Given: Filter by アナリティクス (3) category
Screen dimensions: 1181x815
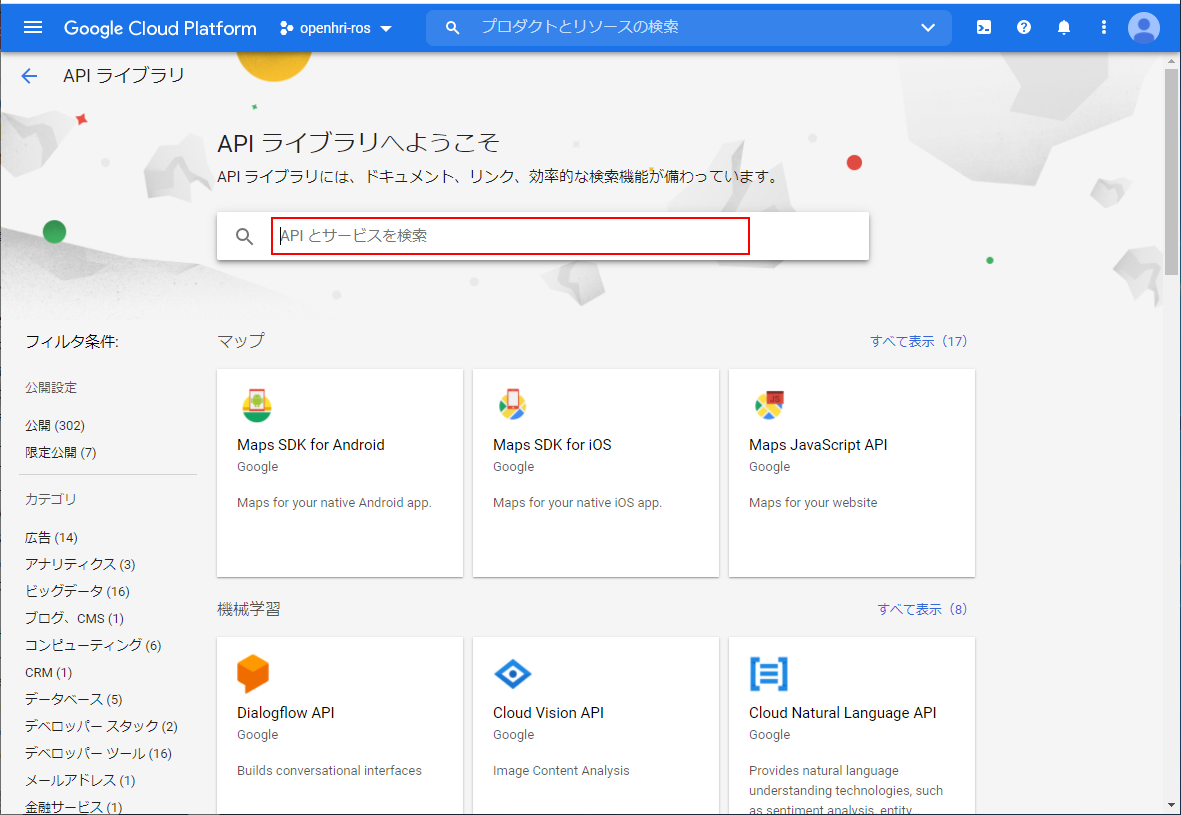Looking at the screenshot, I should (x=80, y=565).
